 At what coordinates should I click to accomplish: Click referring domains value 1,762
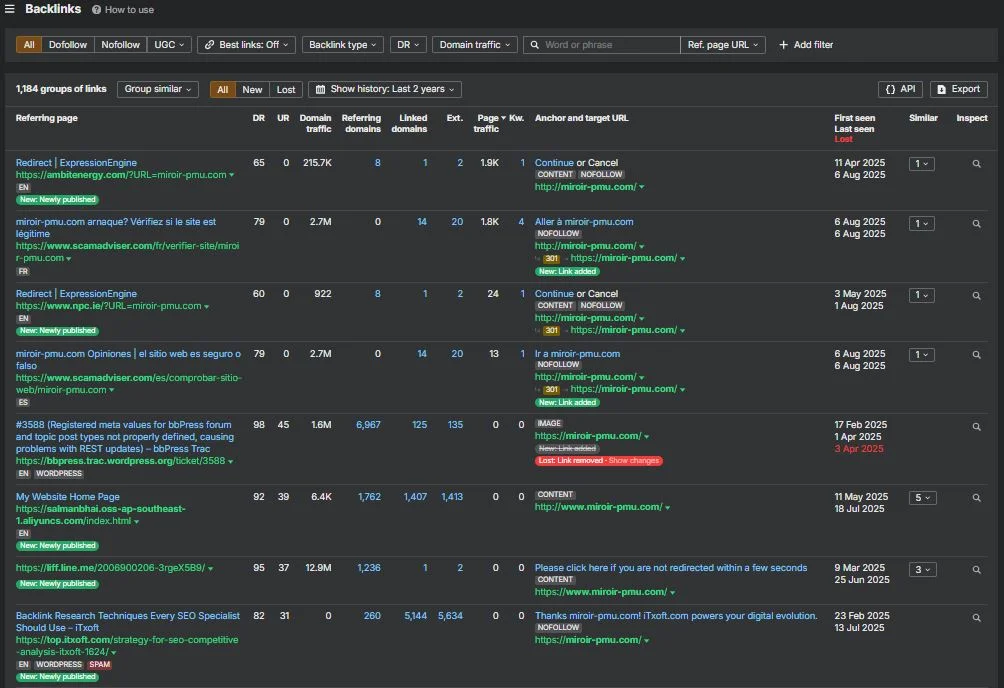point(369,496)
